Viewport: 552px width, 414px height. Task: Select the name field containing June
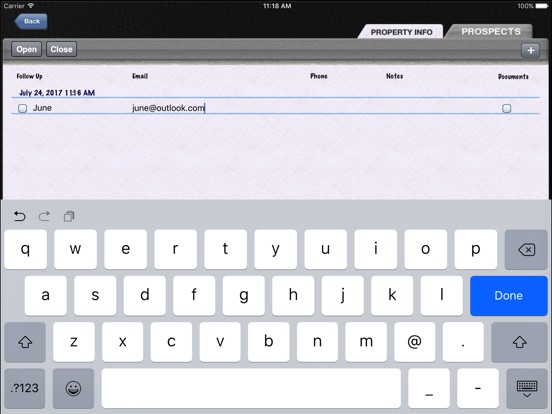[x=42, y=108]
